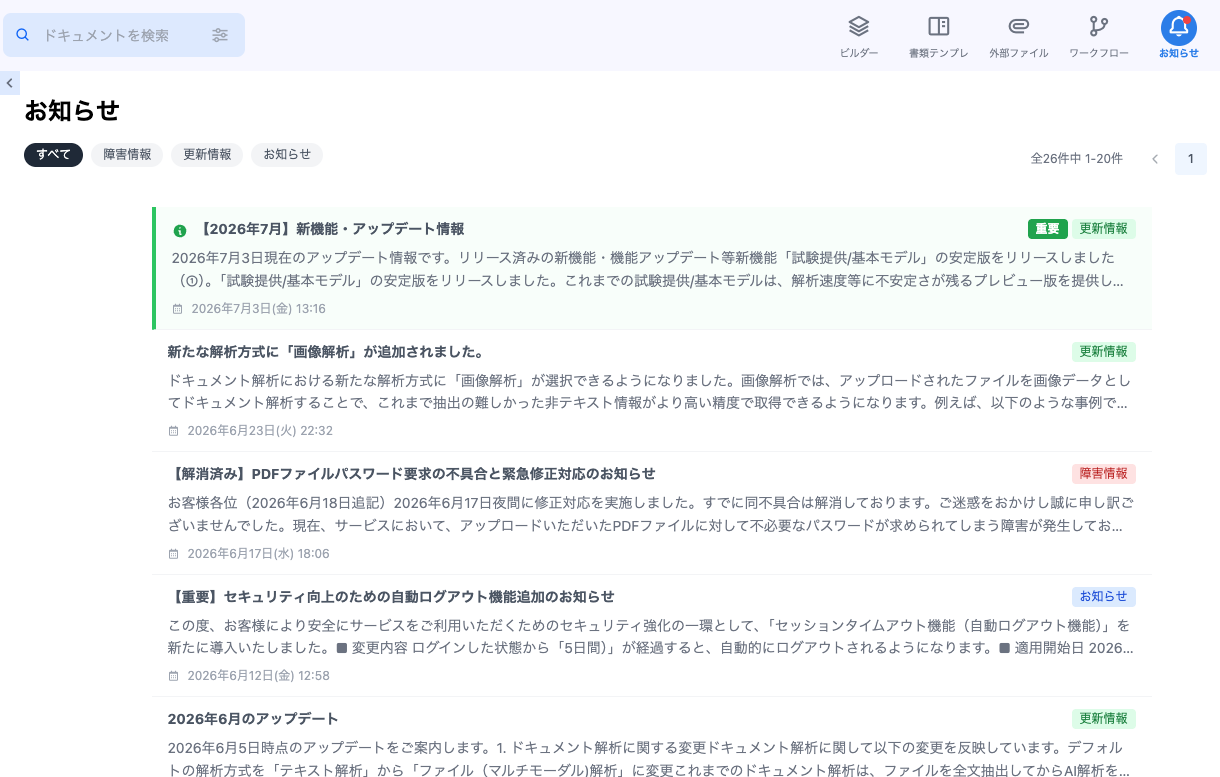Image resolution: width=1220 pixels, height=777 pixels.
Task: Open the ワークフロー workflow icon
Action: tap(1099, 27)
